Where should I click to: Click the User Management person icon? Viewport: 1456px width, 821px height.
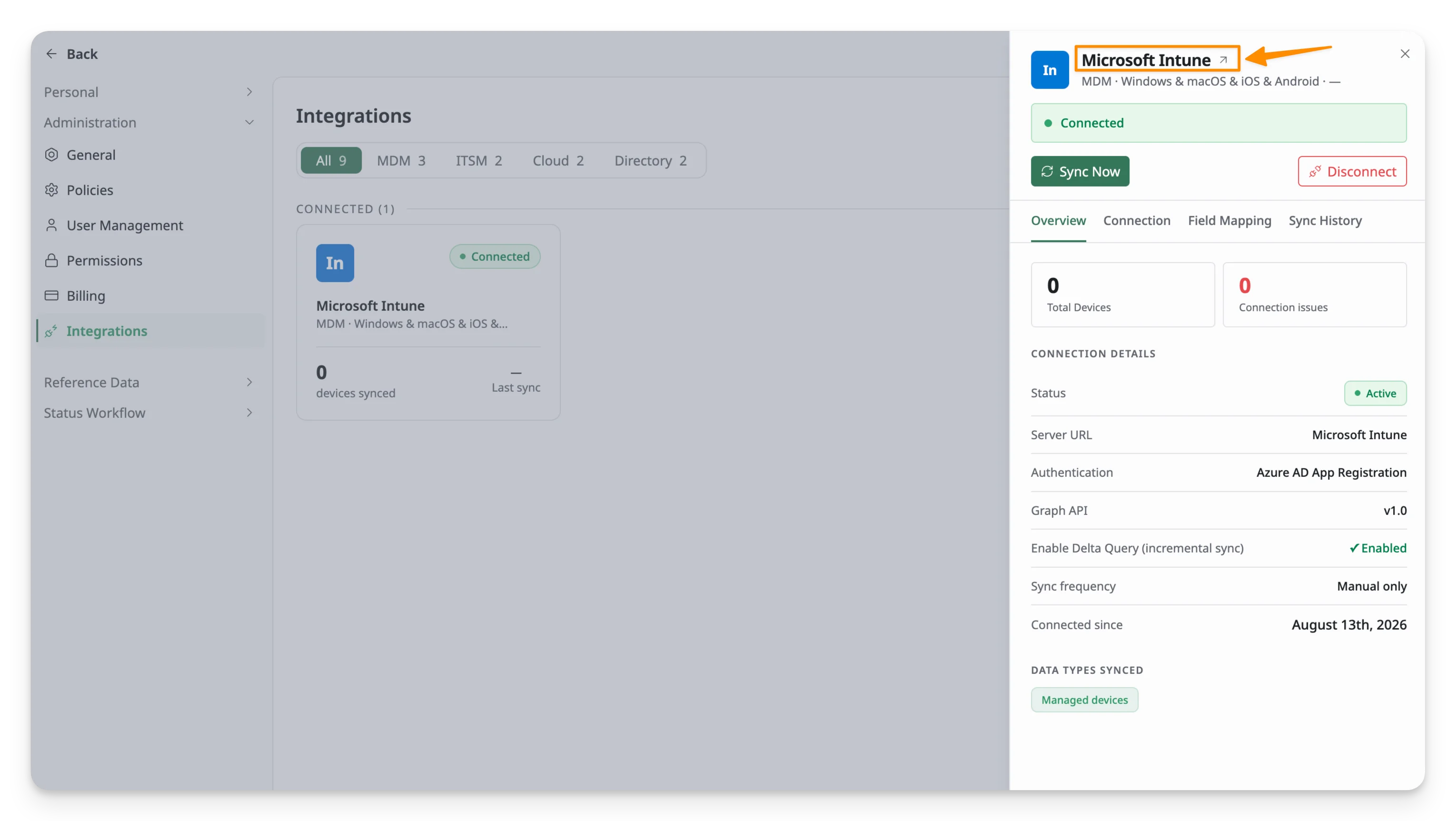pos(51,226)
